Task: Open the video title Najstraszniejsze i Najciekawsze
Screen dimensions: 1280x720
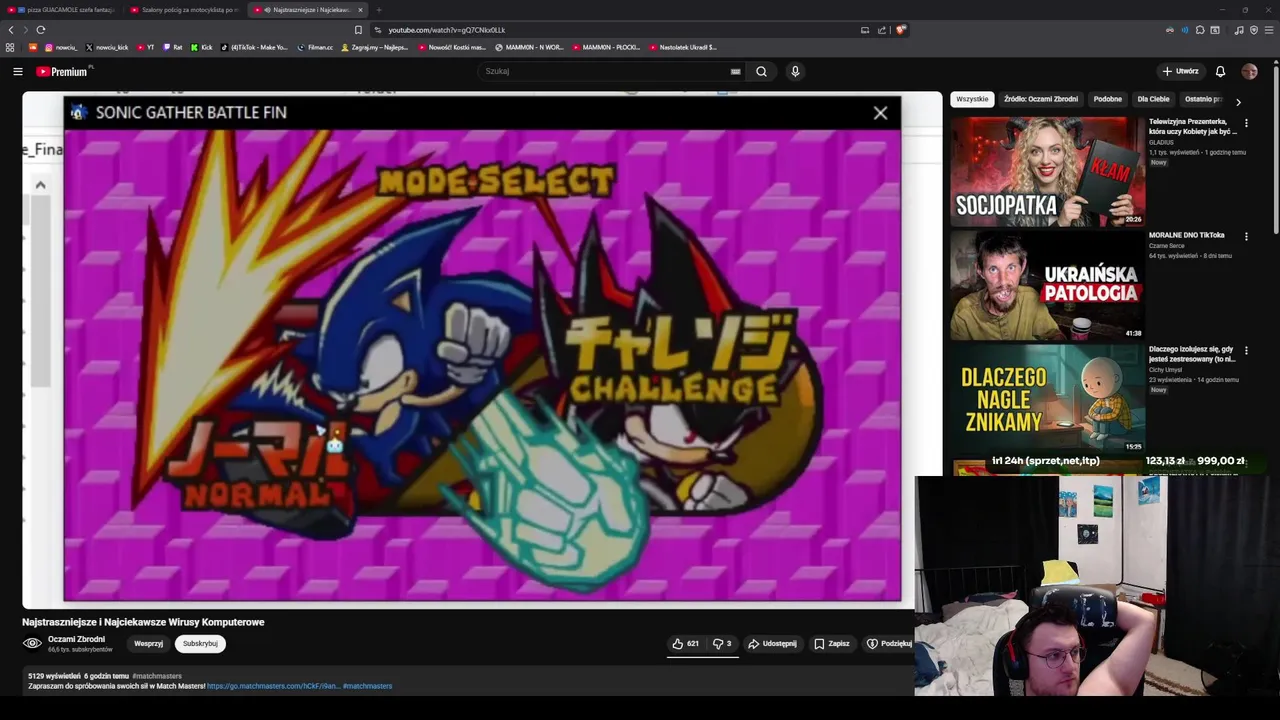Action: coord(143,622)
